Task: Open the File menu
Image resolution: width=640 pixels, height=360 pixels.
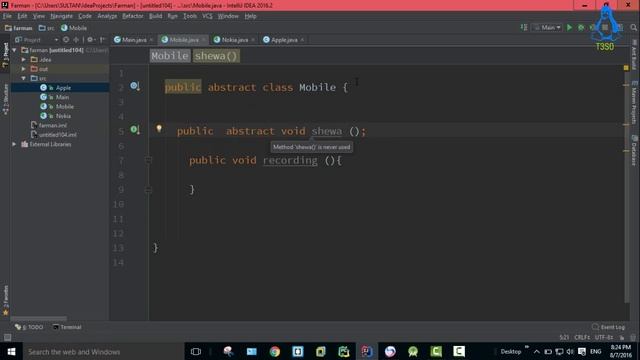Action: (7, 16)
